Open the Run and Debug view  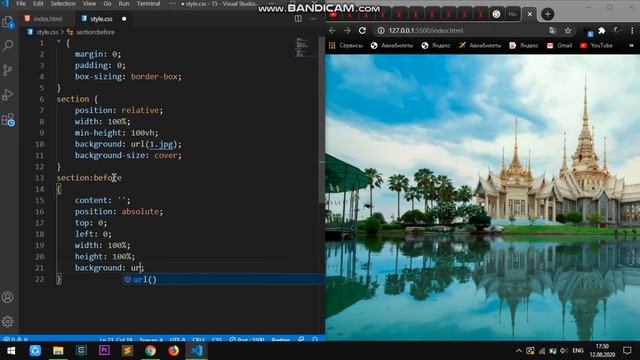(x=8, y=95)
